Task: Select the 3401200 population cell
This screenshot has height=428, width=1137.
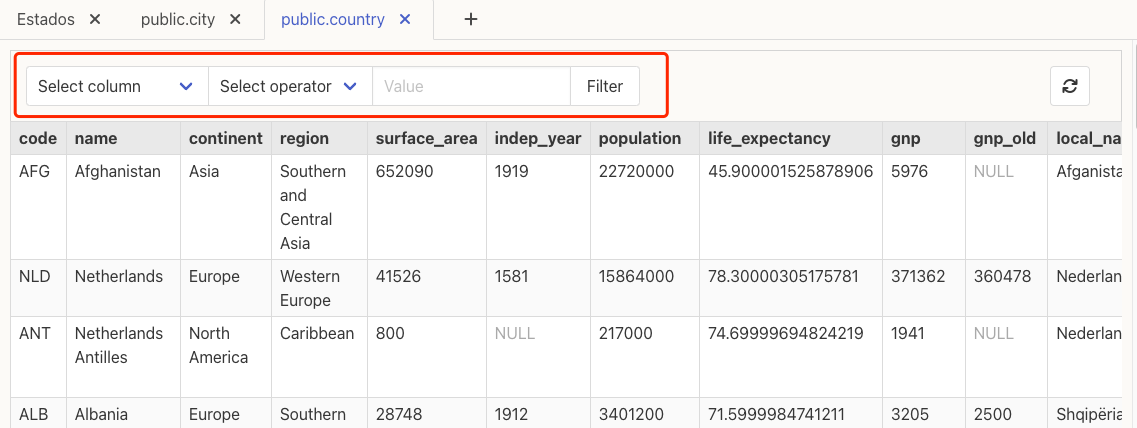Action: point(645,413)
